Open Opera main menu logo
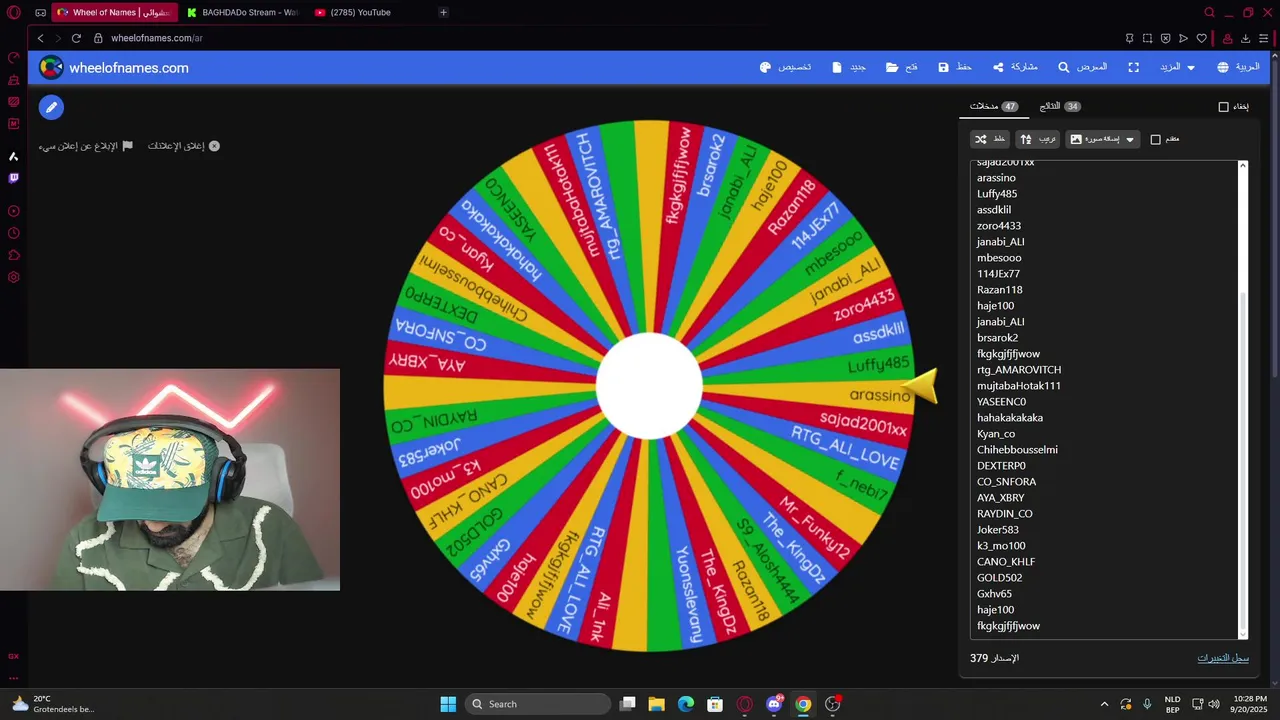The width and height of the screenshot is (1280, 720). click(14, 12)
